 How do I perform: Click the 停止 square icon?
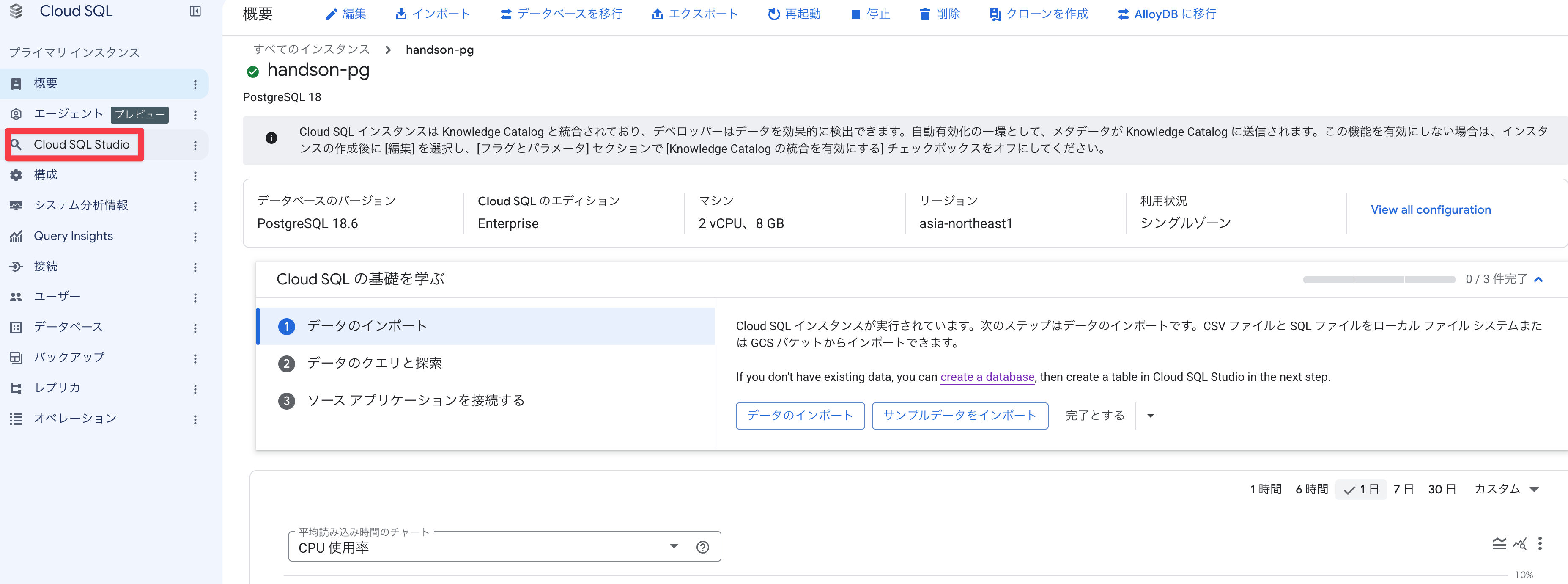click(x=856, y=14)
